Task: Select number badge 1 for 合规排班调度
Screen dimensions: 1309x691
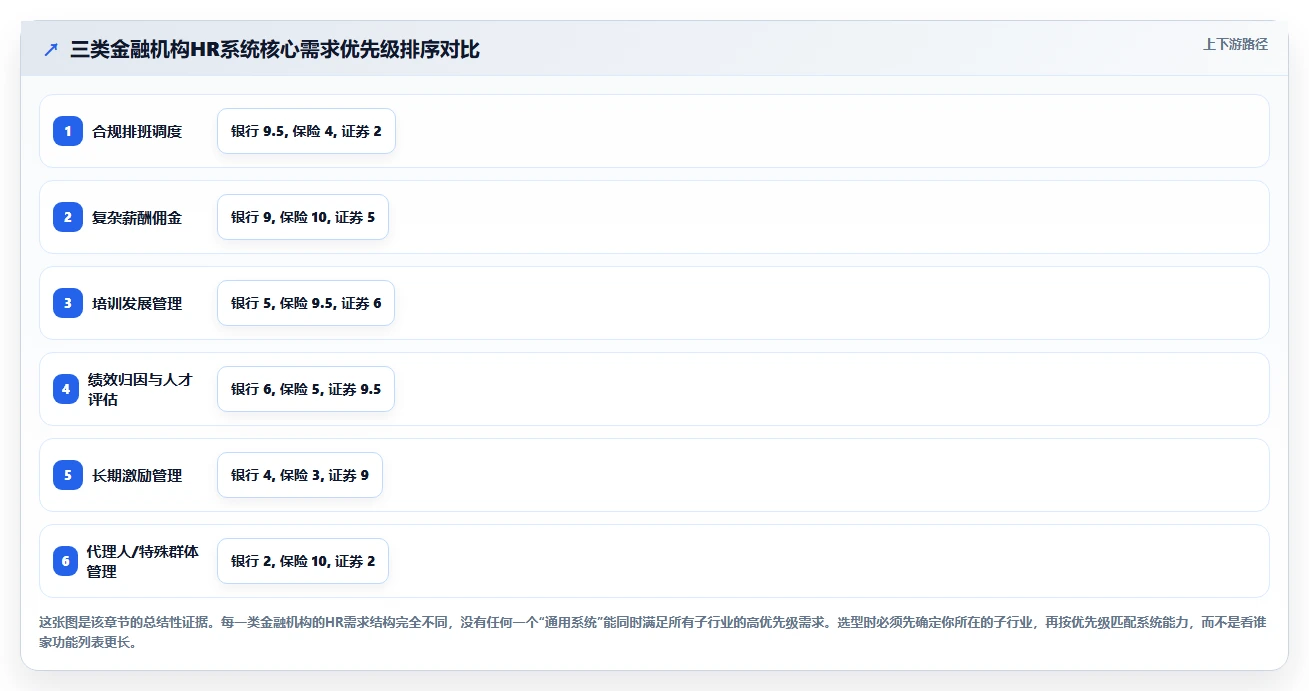Action: point(68,131)
